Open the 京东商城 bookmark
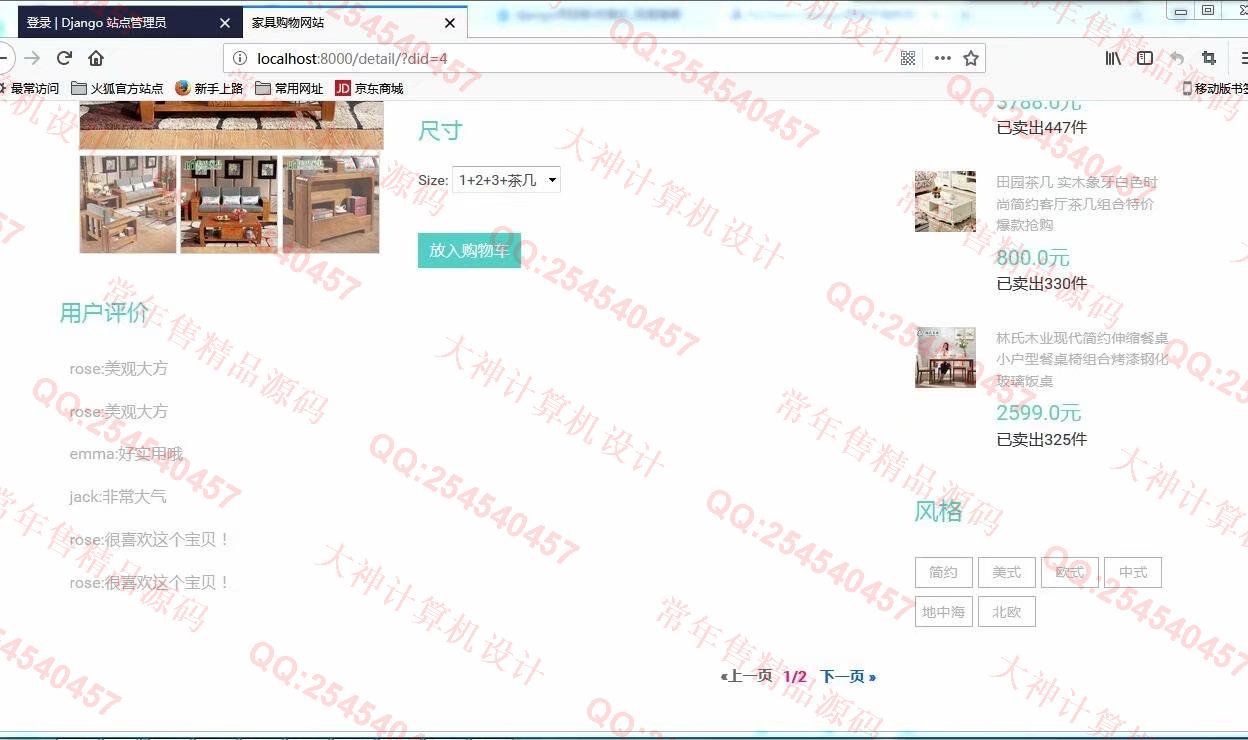This screenshot has width=1248, height=740. (x=369, y=88)
